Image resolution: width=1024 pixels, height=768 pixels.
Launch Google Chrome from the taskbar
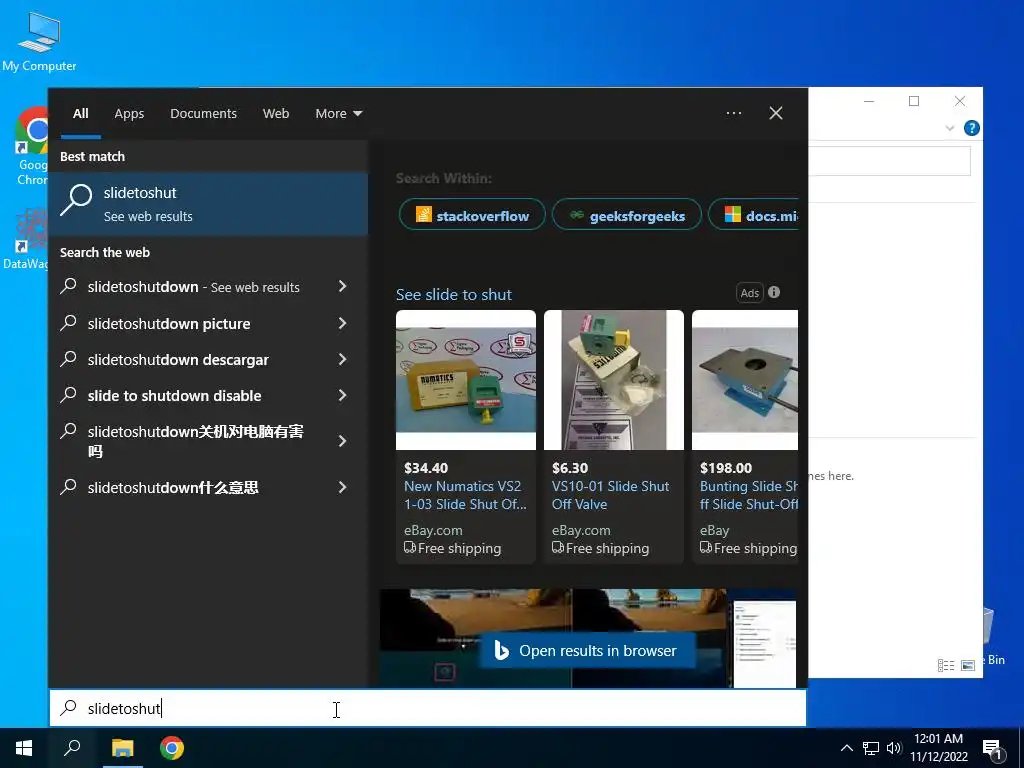point(172,748)
